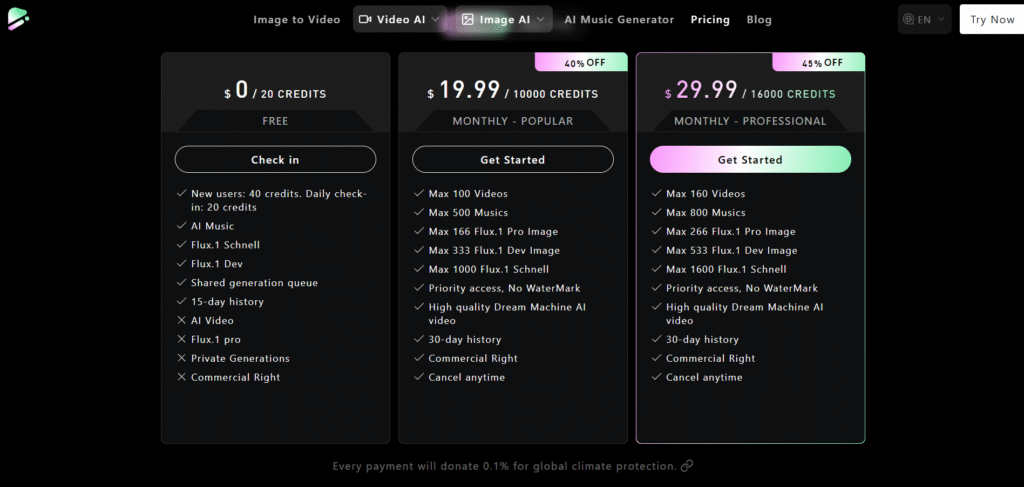Click Check in on the Free plan
Screen dimensions: 1024x487
tap(275, 159)
